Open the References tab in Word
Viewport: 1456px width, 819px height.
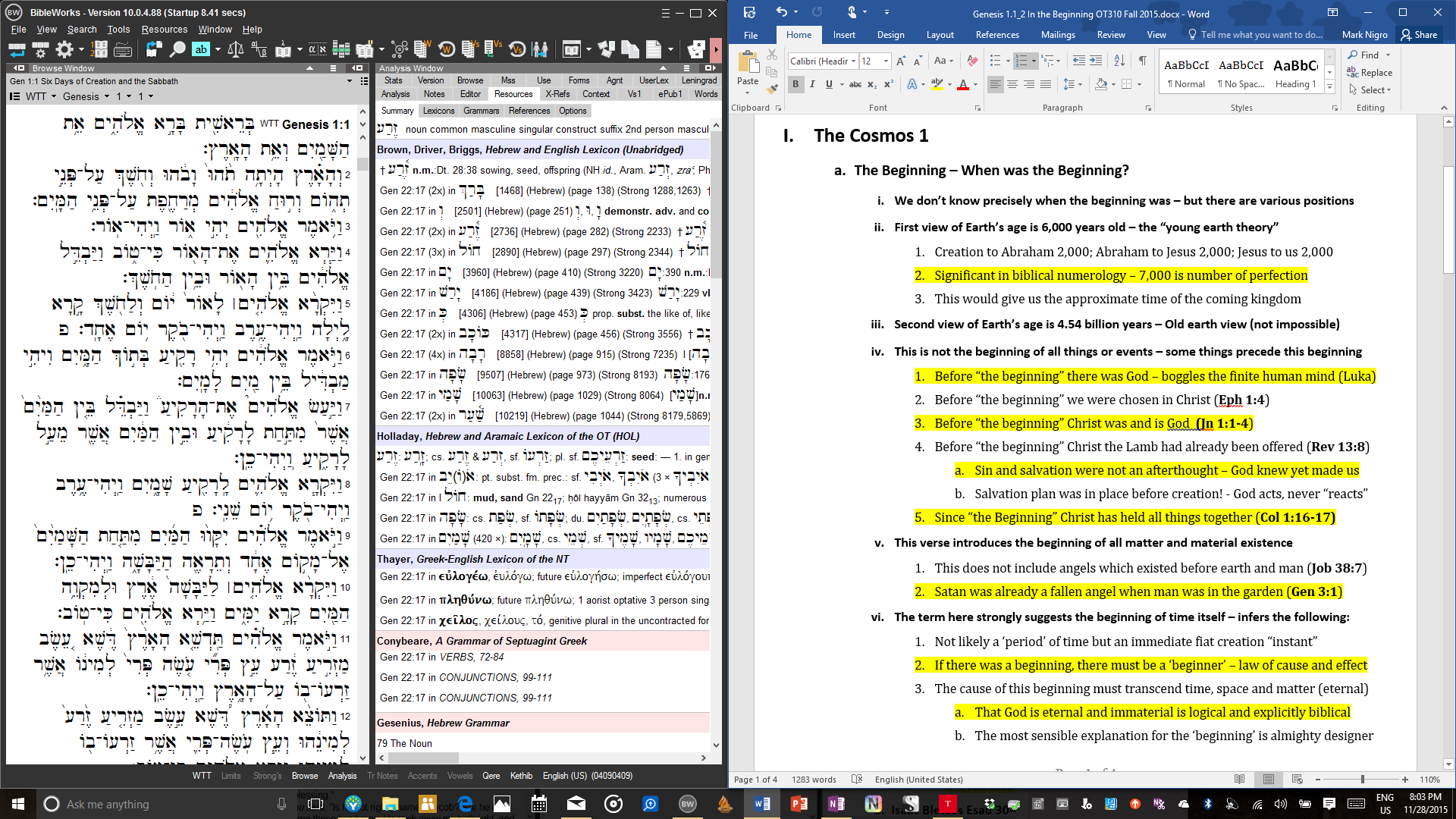click(x=996, y=35)
